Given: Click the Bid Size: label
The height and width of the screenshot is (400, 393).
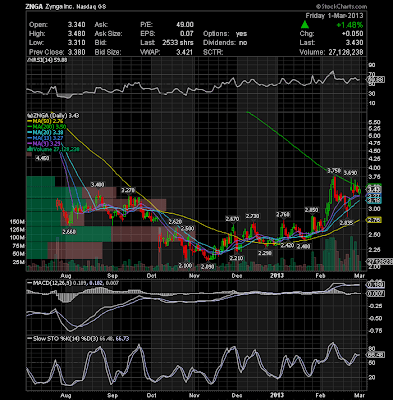Looking at the screenshot, I should point(108,52).
